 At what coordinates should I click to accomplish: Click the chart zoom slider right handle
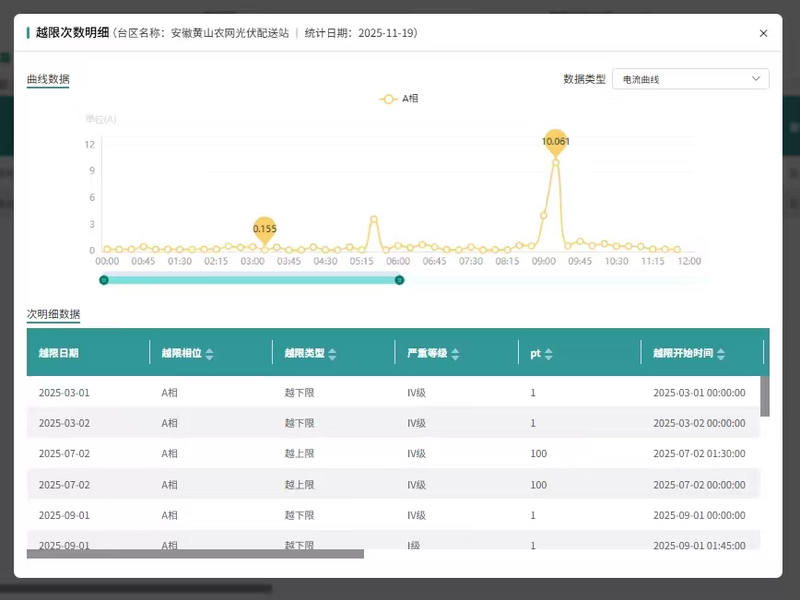[399, 280]
